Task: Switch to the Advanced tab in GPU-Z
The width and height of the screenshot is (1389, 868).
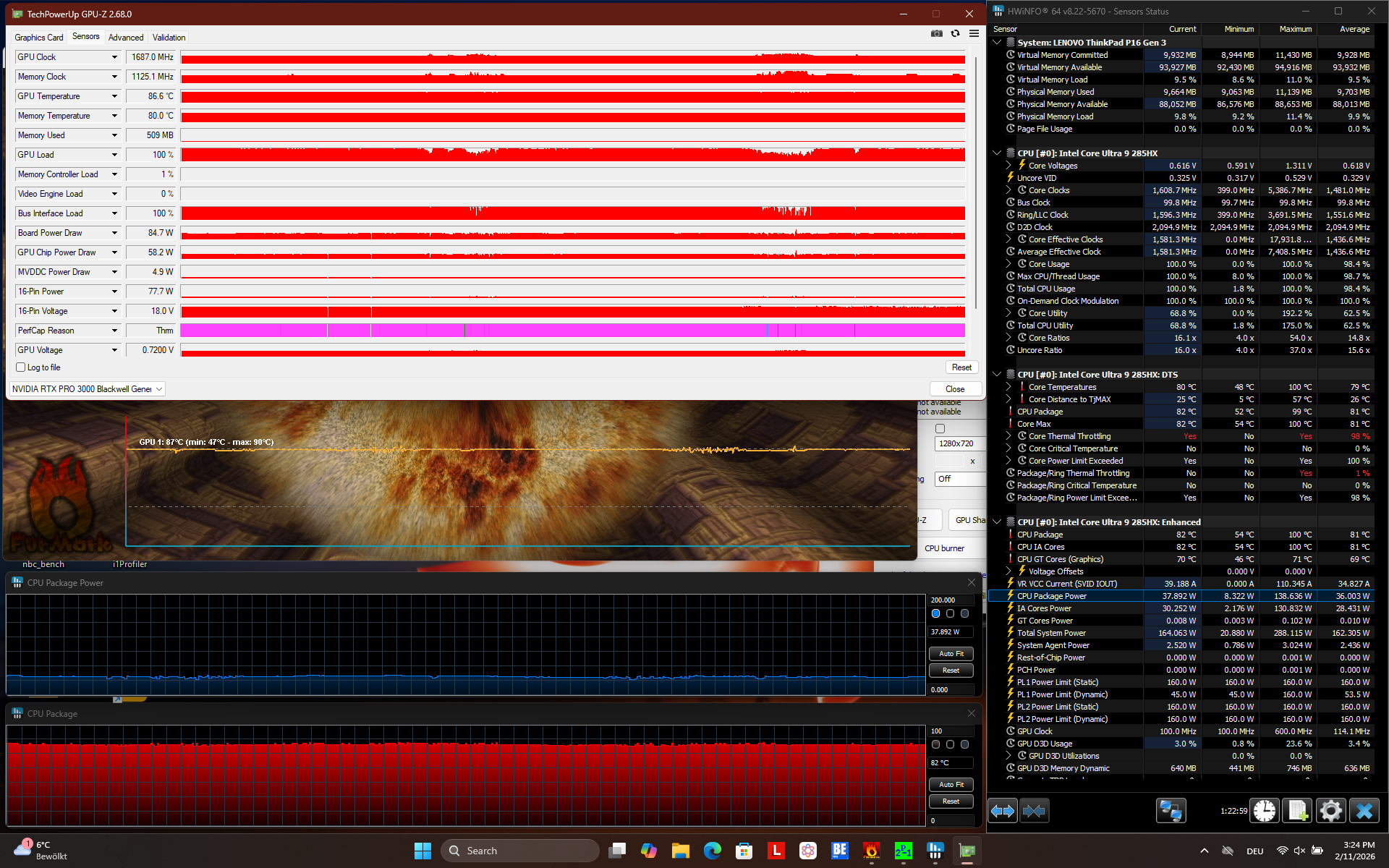Action: [126, 38]
